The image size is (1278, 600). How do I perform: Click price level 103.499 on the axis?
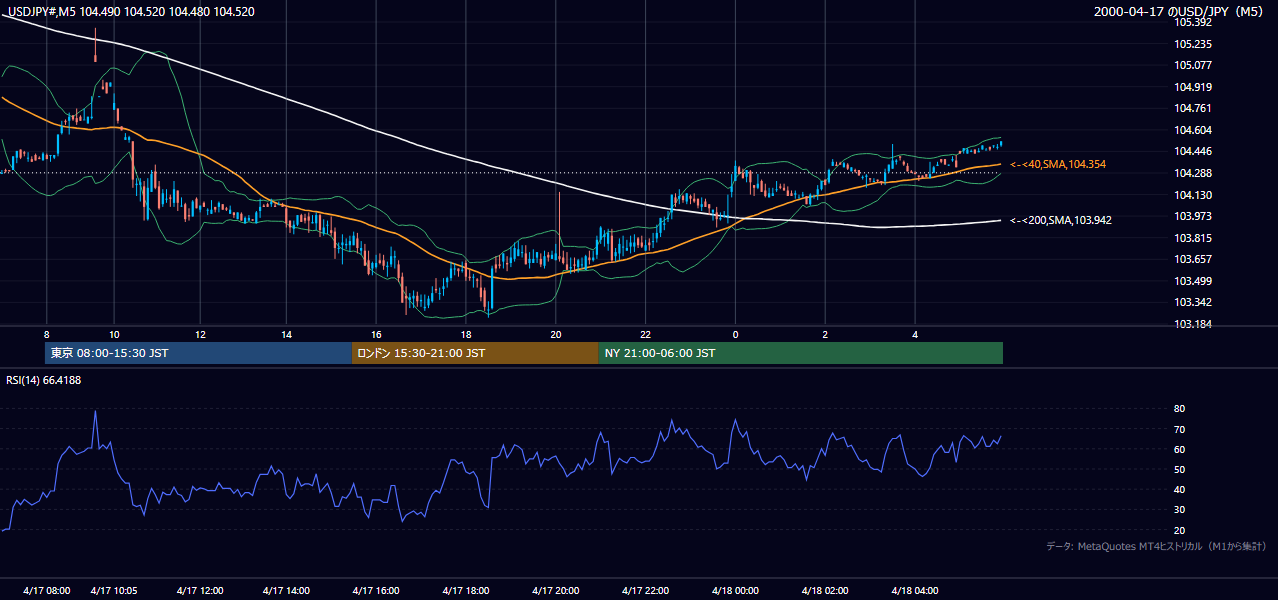tap(1193, 281)
